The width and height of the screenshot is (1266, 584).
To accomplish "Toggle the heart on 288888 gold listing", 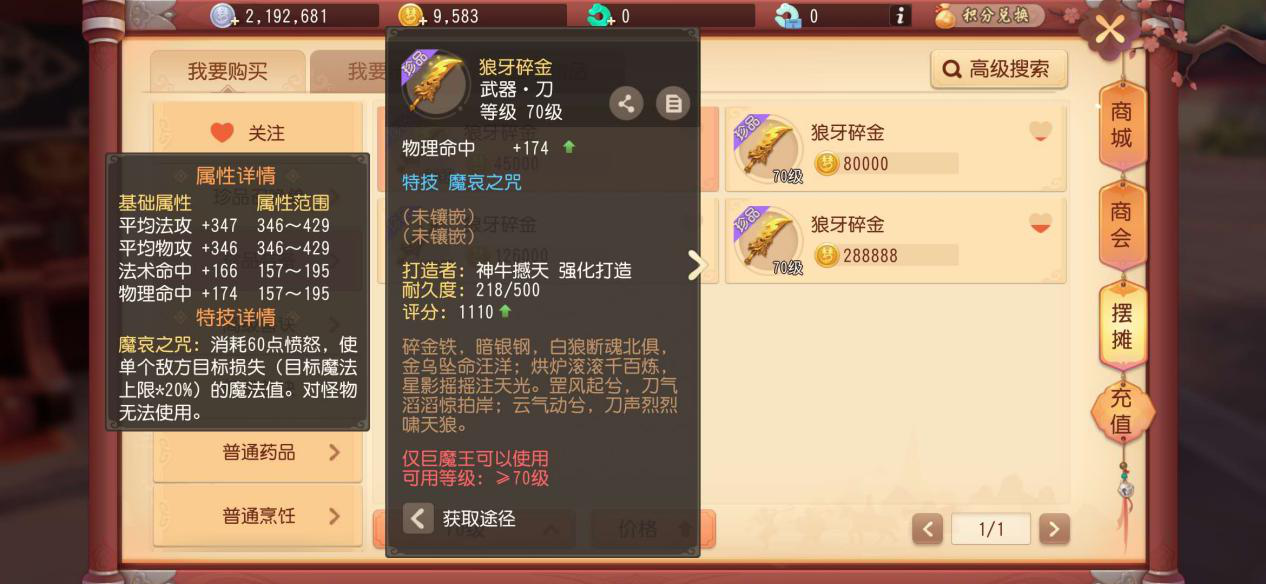I will pyautogui.click(x=1041, y=223).
